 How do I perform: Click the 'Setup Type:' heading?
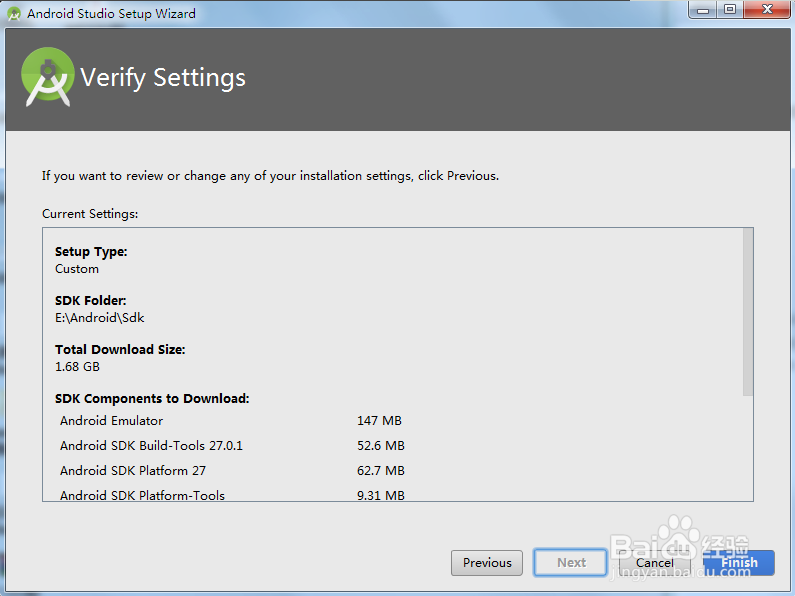(x=91, y=252)
